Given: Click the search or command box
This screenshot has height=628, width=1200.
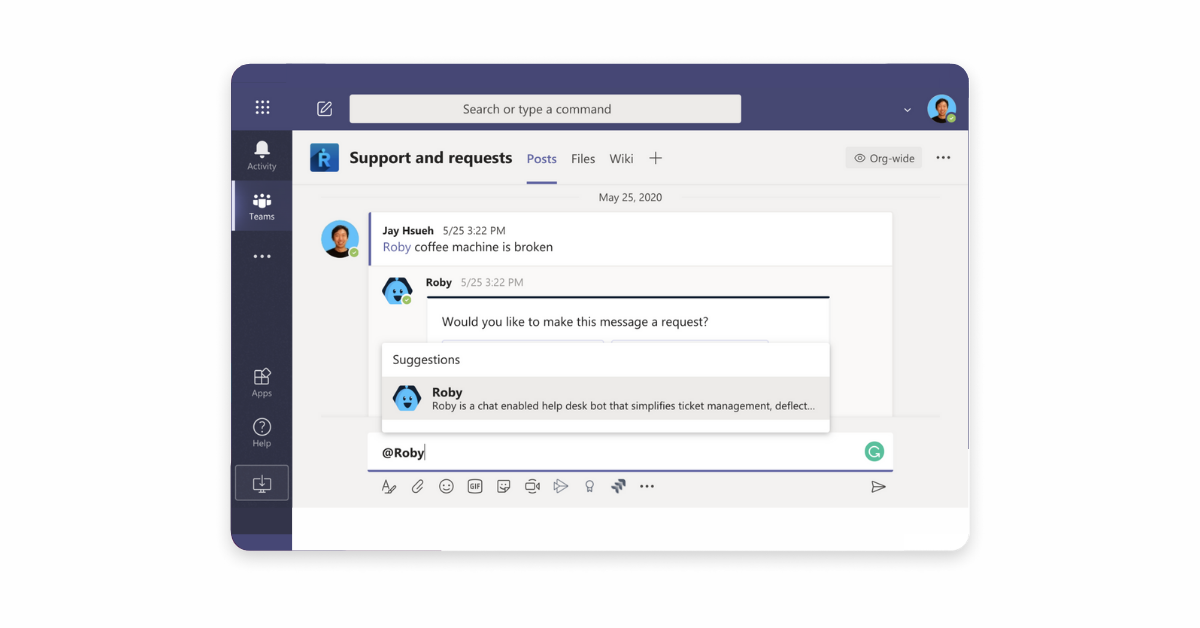Looking at the screenshot, I should [x=545, y=109].
